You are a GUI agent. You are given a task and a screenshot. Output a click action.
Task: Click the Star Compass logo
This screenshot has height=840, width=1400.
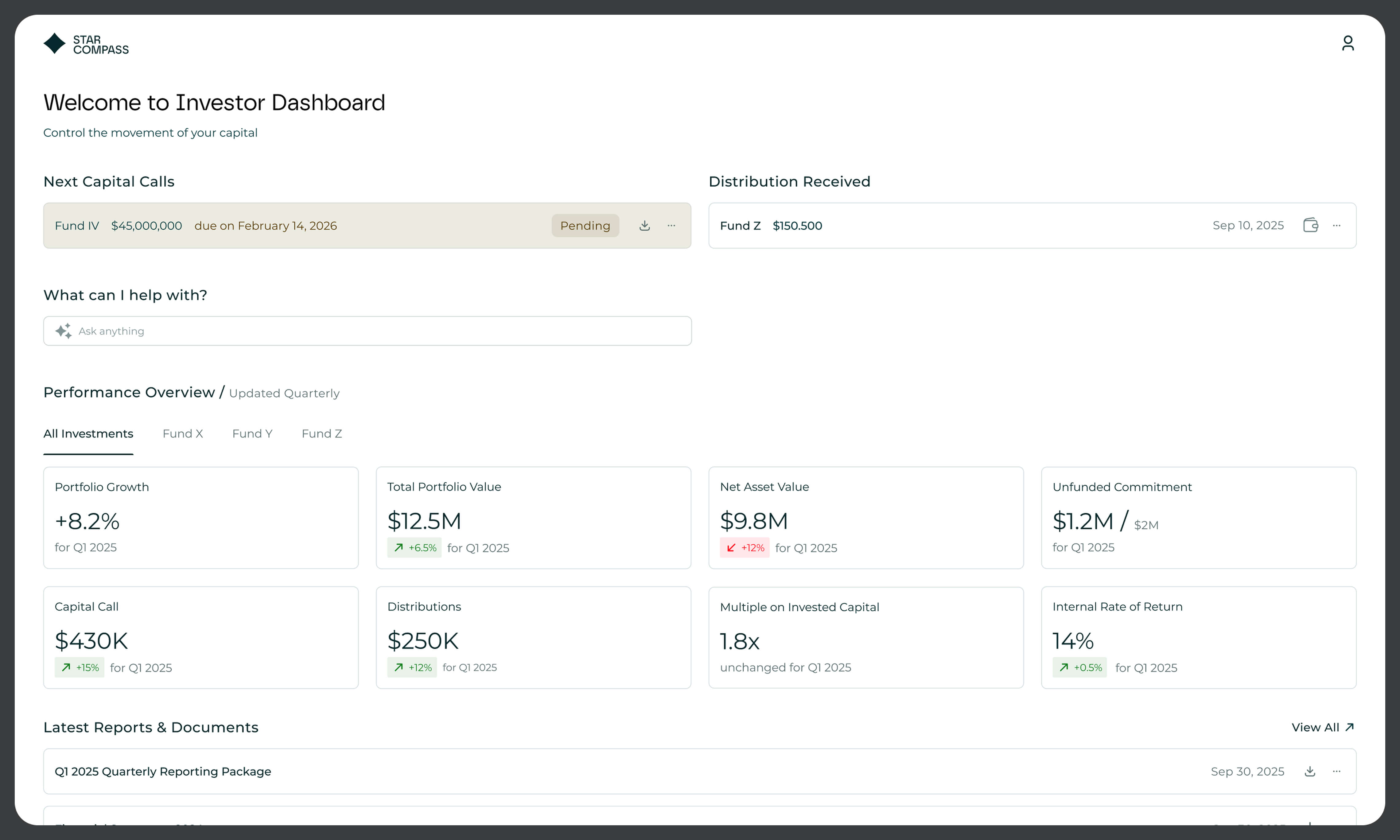[x=86, y=44]
